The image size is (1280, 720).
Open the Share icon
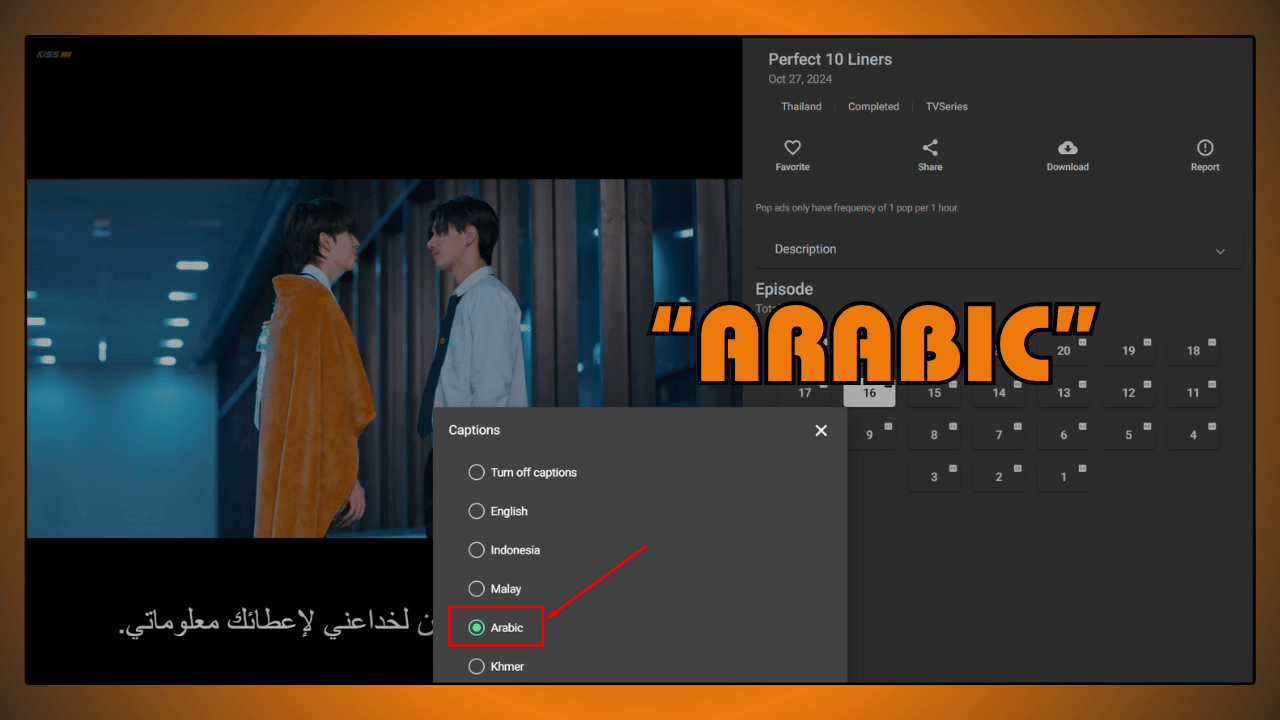pyautogui.click(x=929, y=150)
